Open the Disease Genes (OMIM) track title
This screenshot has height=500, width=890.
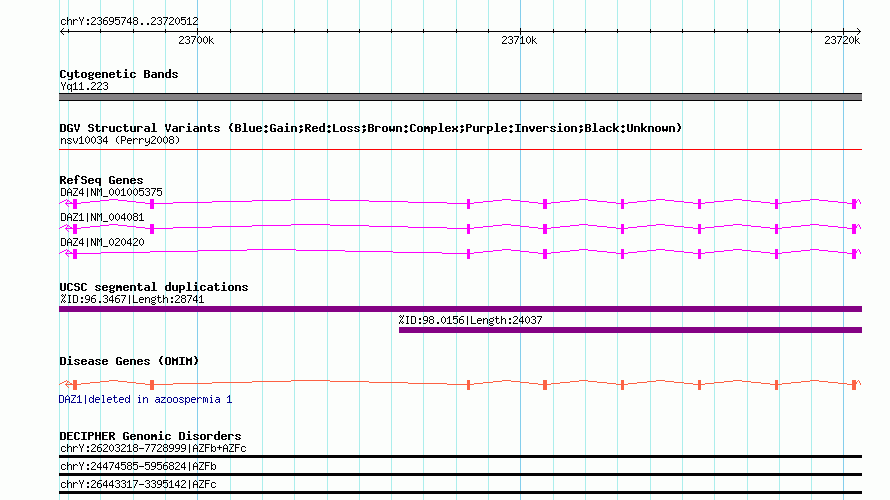[x=129, y=361]
